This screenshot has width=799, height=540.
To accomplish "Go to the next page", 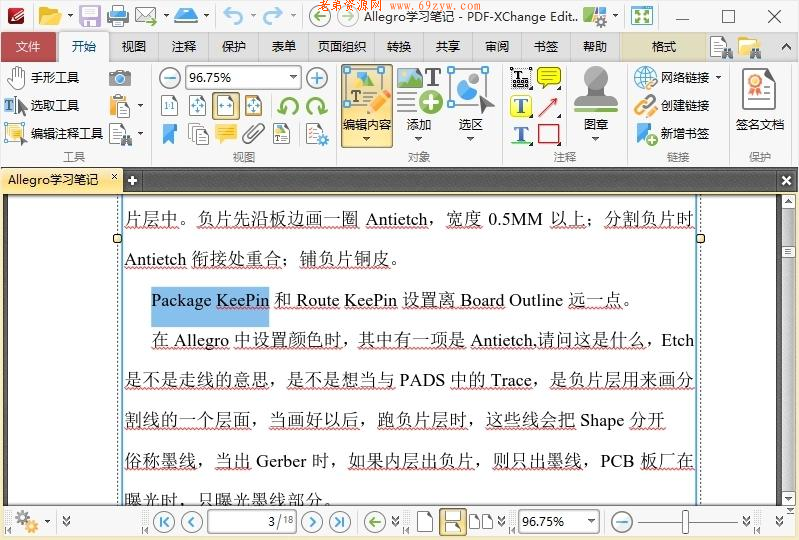I will pos(312,522).
